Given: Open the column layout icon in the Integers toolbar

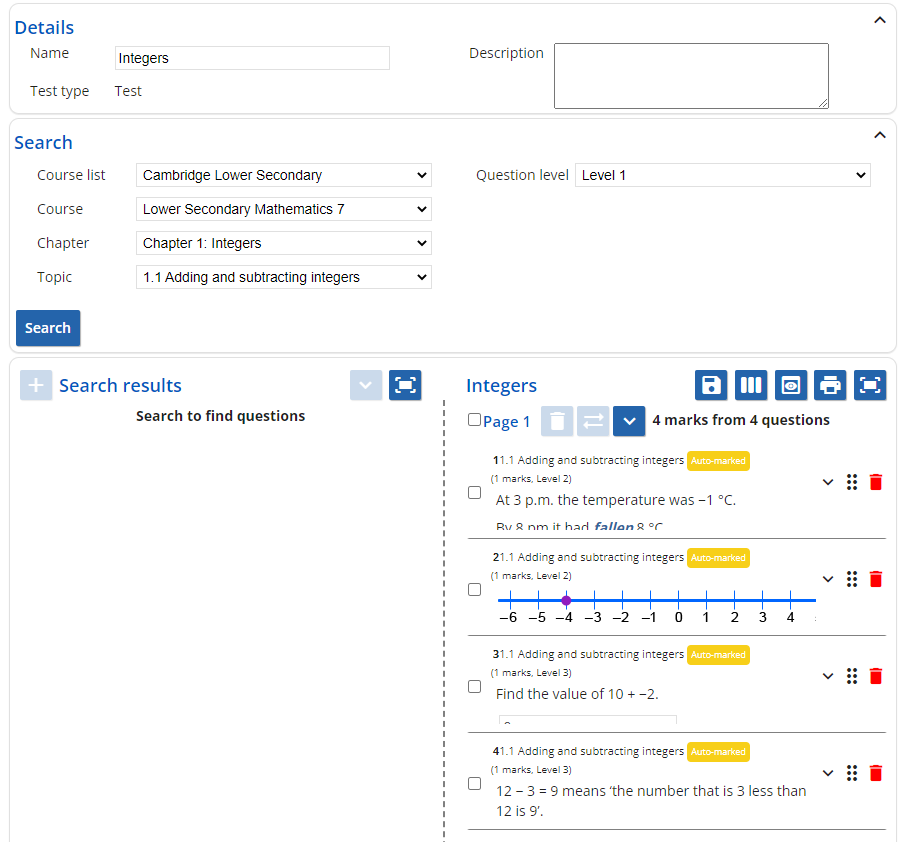Looking at the screenshot, I should click(x=750, y=385).
